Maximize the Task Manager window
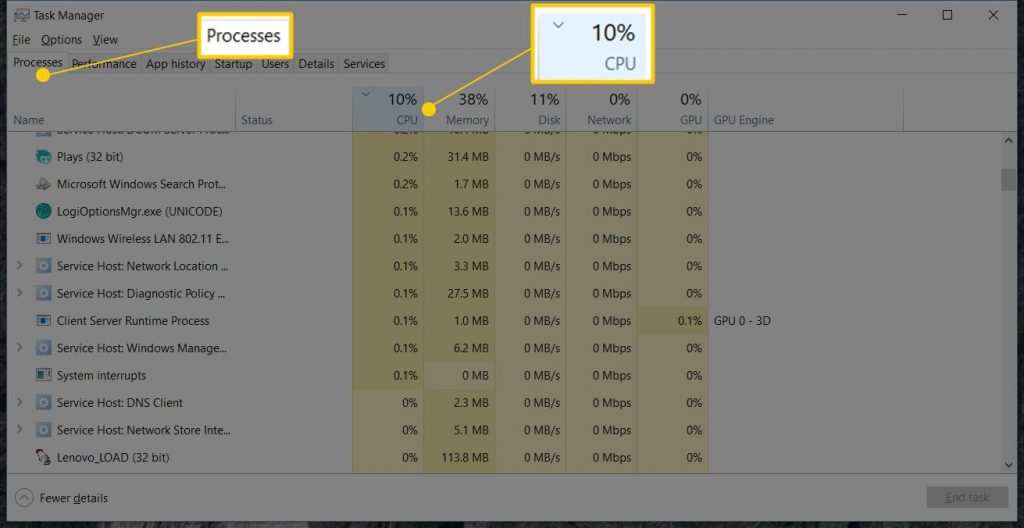Screen dimensions: 1024x528 [x=948, y=16]
